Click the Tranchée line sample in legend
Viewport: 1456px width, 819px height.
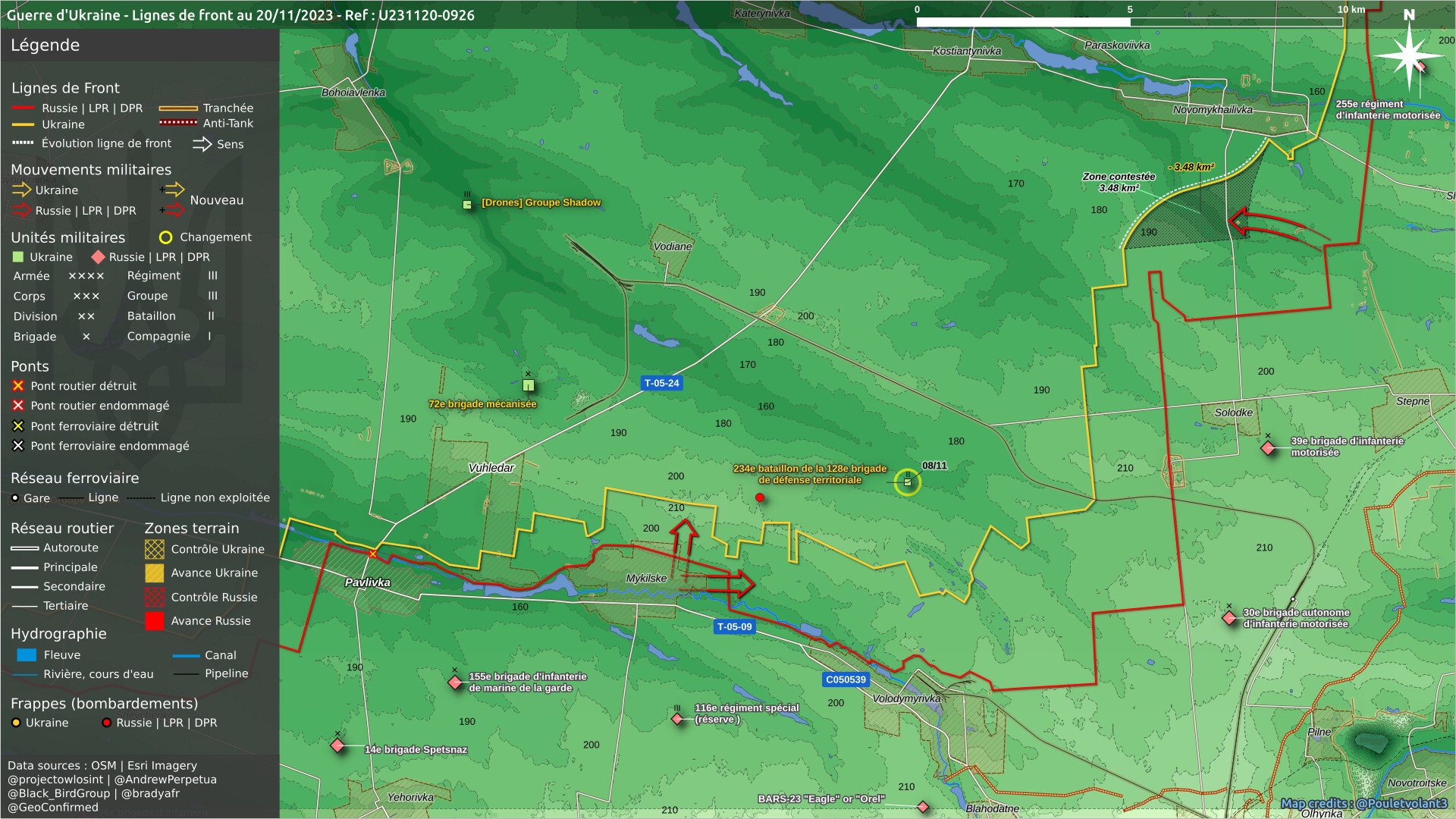click(178, 108)
